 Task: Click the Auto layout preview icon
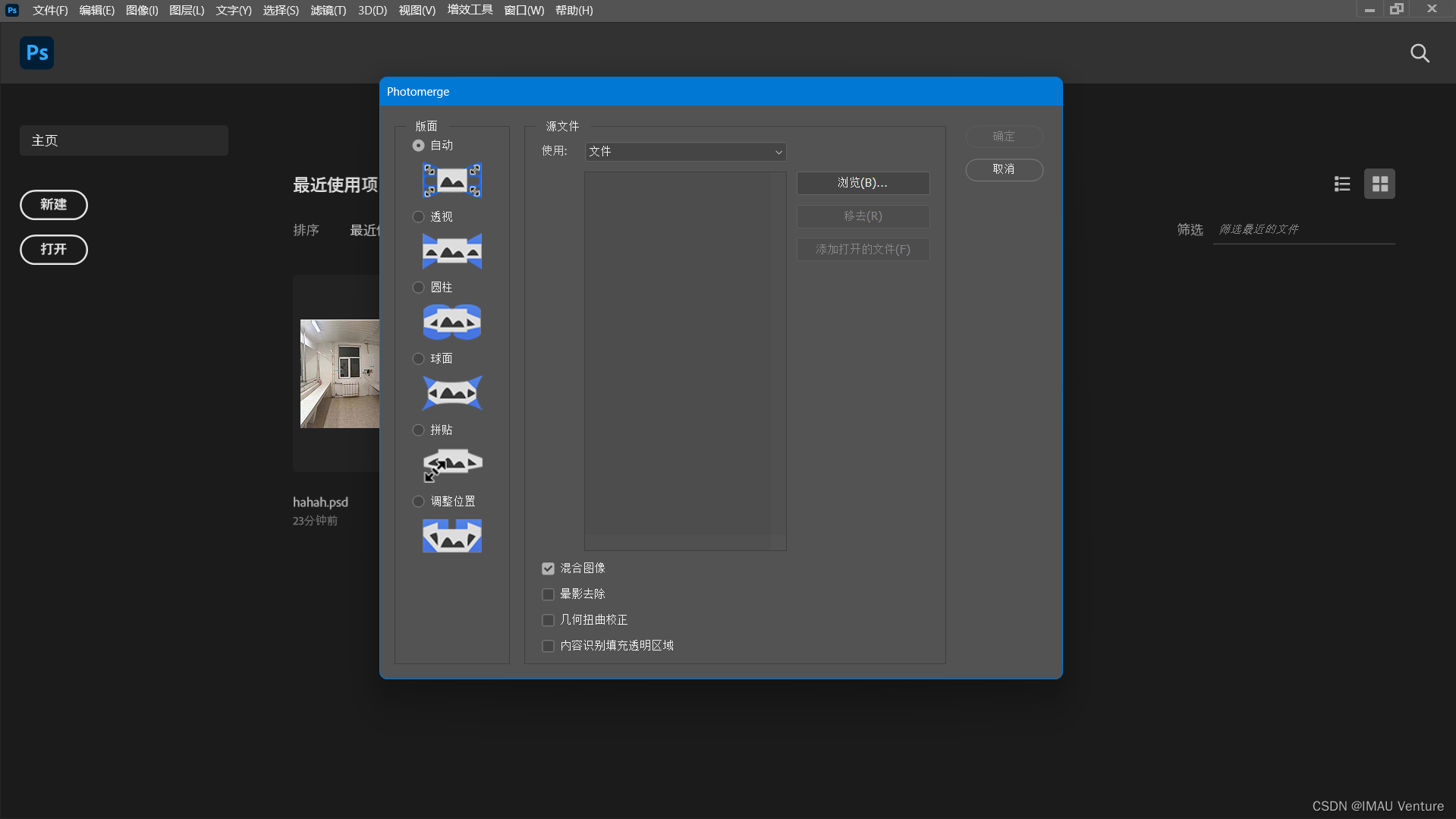tap(452, 181)
